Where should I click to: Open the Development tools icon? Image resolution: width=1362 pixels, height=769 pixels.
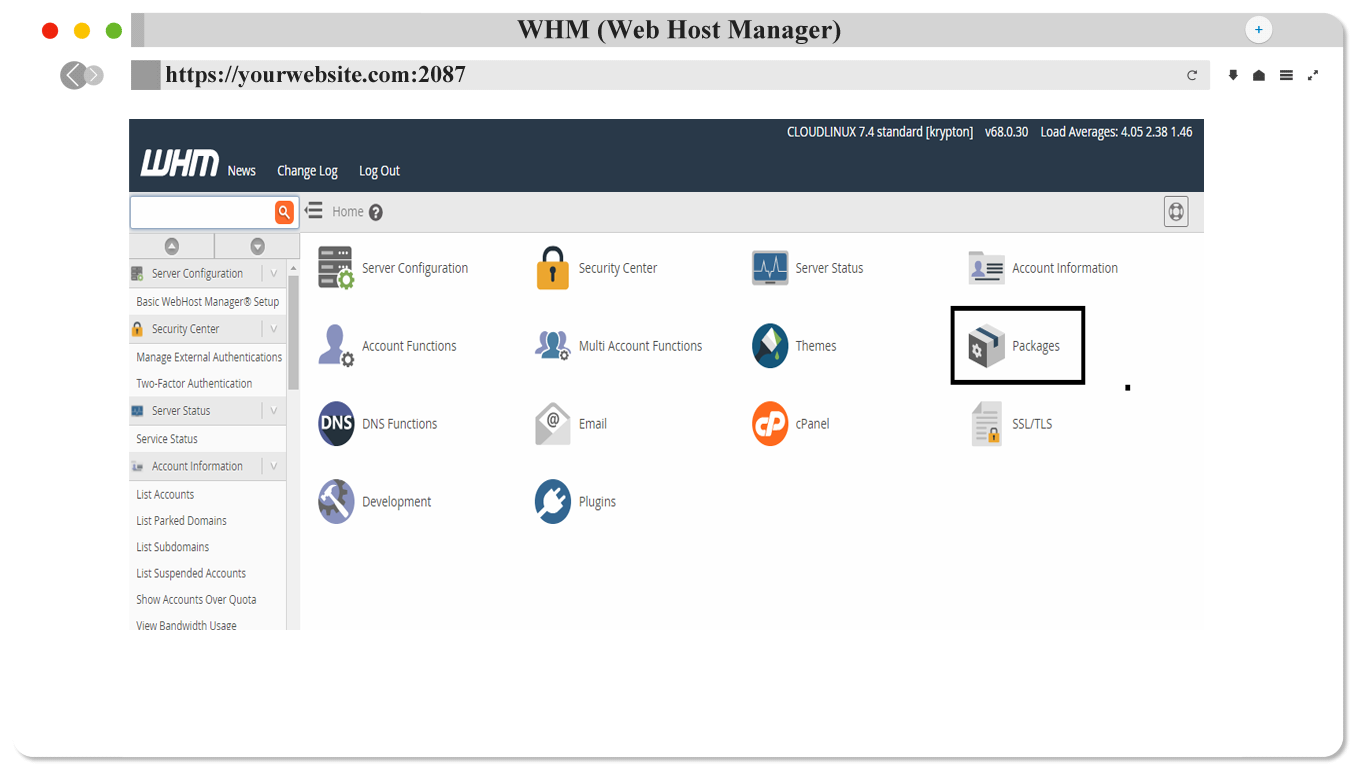[x=336, y=502]
